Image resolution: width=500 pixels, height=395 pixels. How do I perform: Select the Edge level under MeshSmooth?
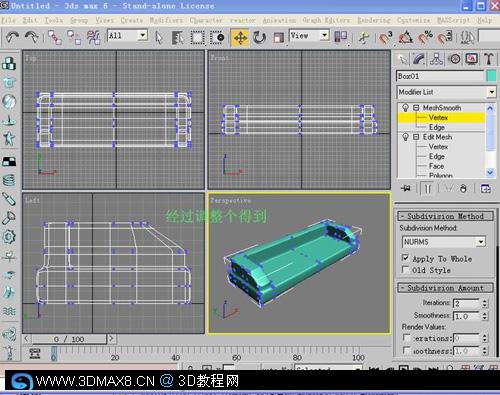point(437,127)
